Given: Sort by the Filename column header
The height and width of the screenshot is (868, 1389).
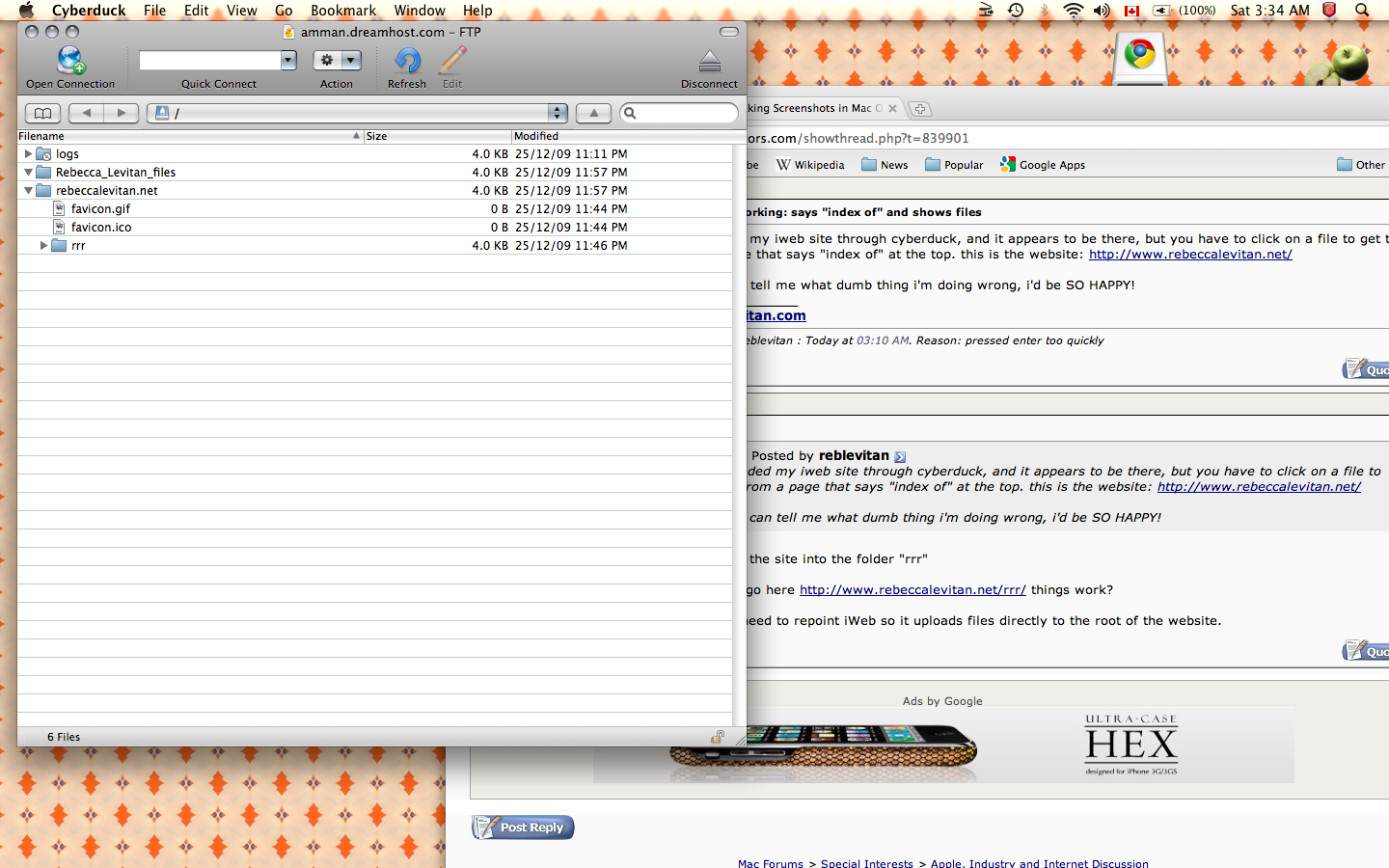Looking at the screenshot, I should (x=190, y=136).
